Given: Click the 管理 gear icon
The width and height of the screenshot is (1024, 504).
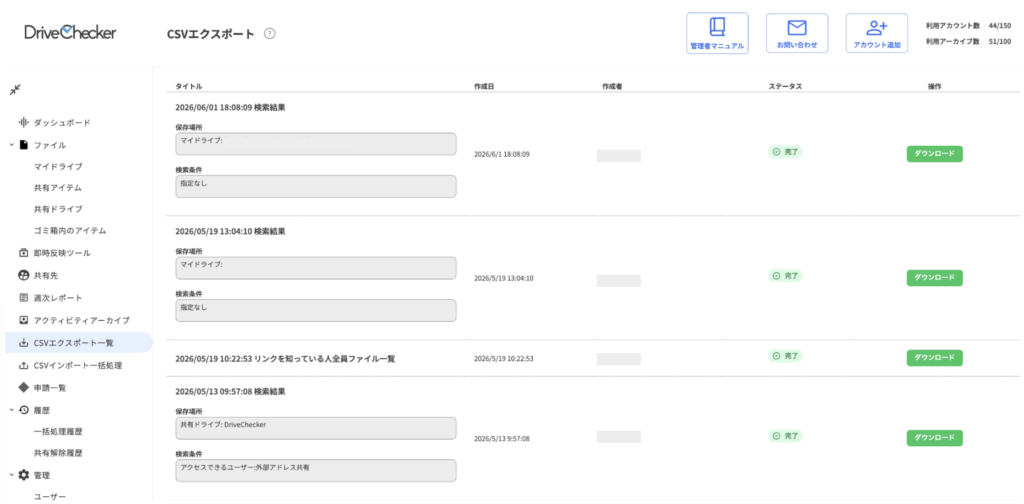Looking at the screenshot, I should tap(24, 475).
